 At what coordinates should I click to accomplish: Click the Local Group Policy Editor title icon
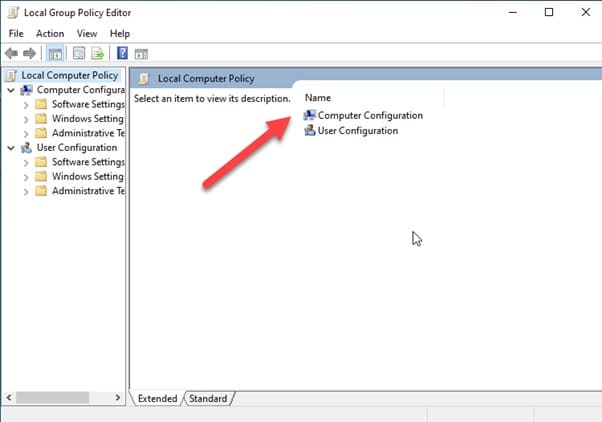pos(13,13)
